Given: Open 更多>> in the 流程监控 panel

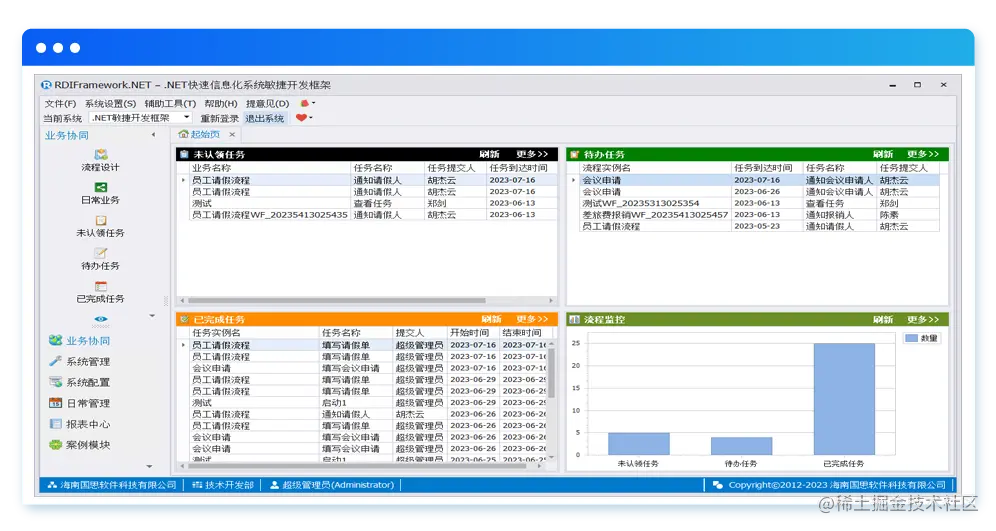Looking at the screenshot, I should (x=923, y=319).
